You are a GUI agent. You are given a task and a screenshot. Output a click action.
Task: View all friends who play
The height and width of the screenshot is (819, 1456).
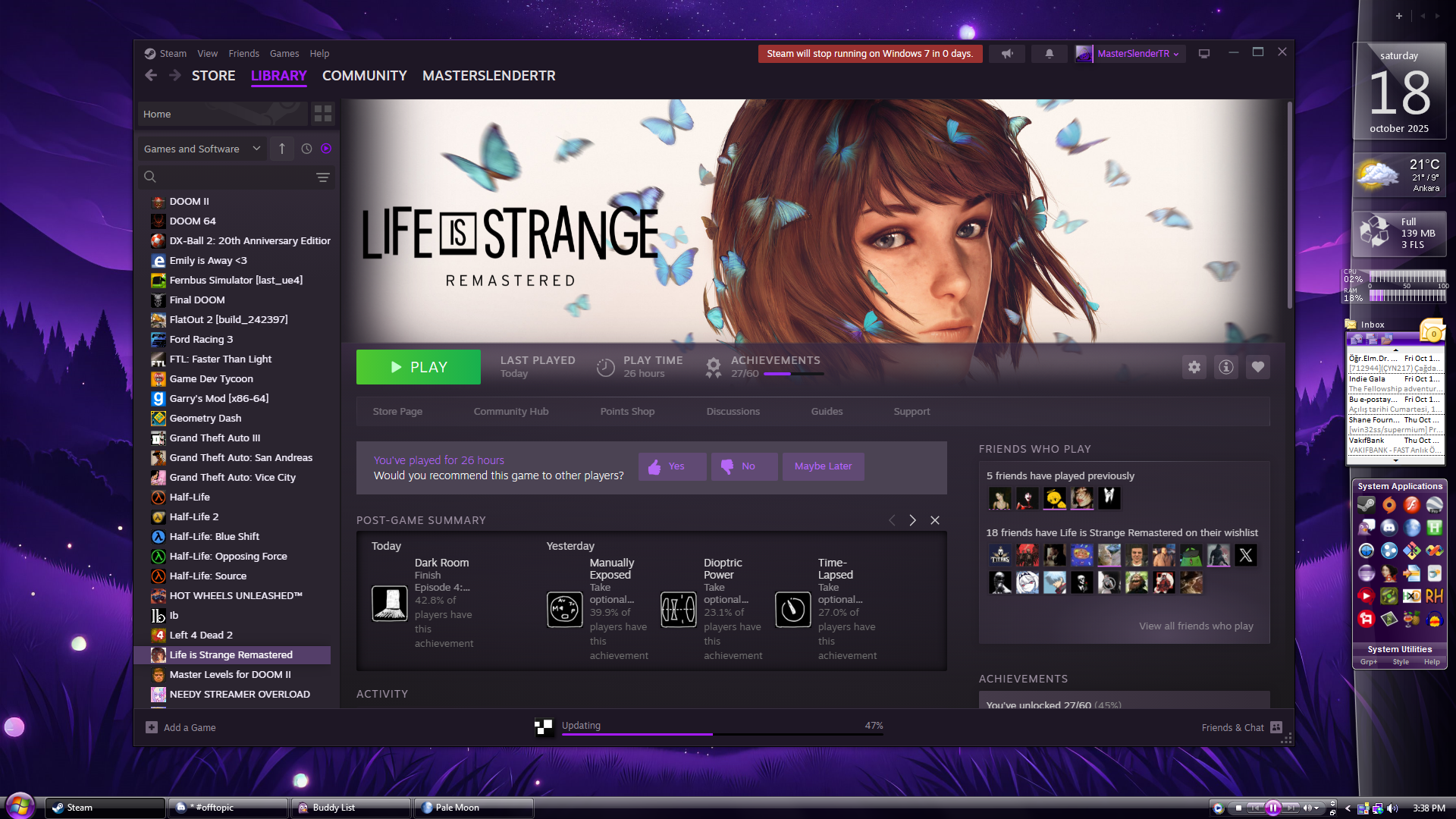click(1196, 626)
